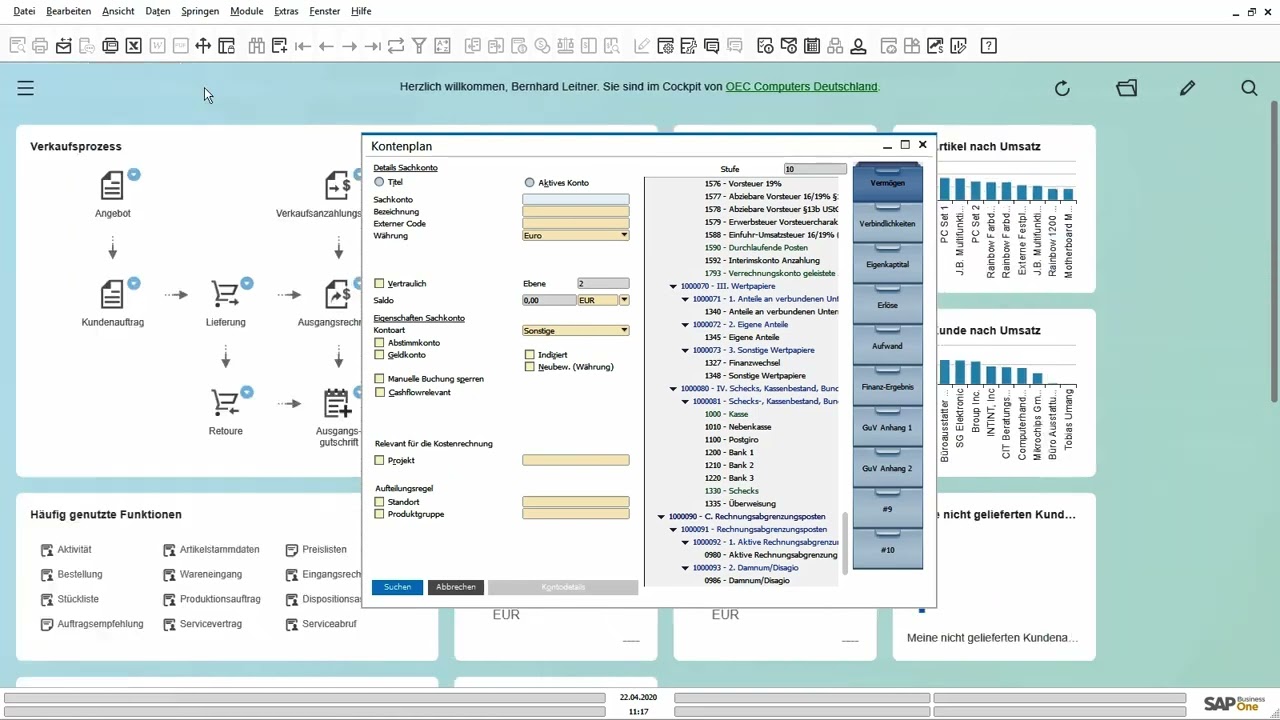Click the Sachkonto input field

point(576,200)
